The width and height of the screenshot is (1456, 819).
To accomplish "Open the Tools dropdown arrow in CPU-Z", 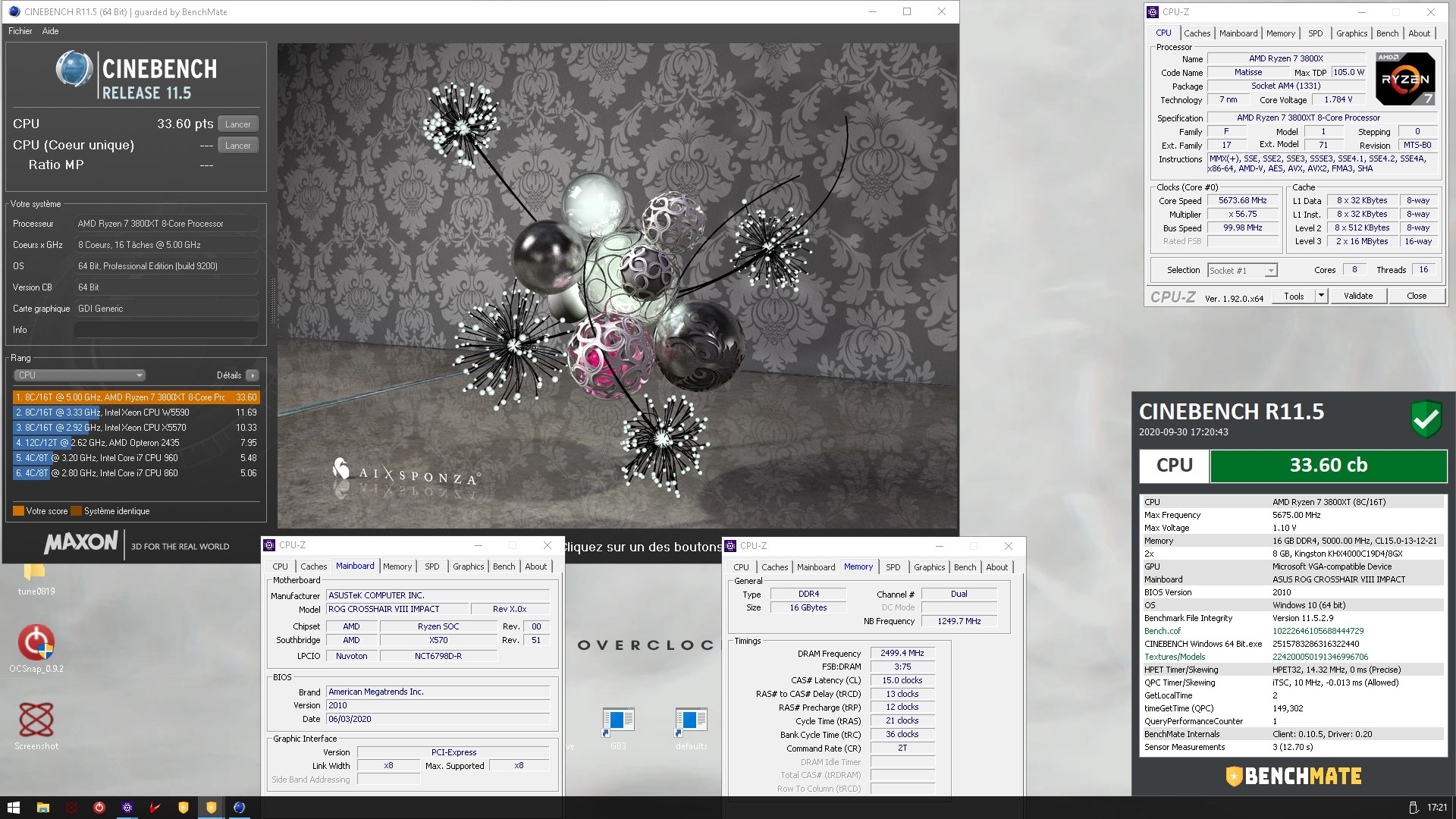I will [x=1321, y=296].
